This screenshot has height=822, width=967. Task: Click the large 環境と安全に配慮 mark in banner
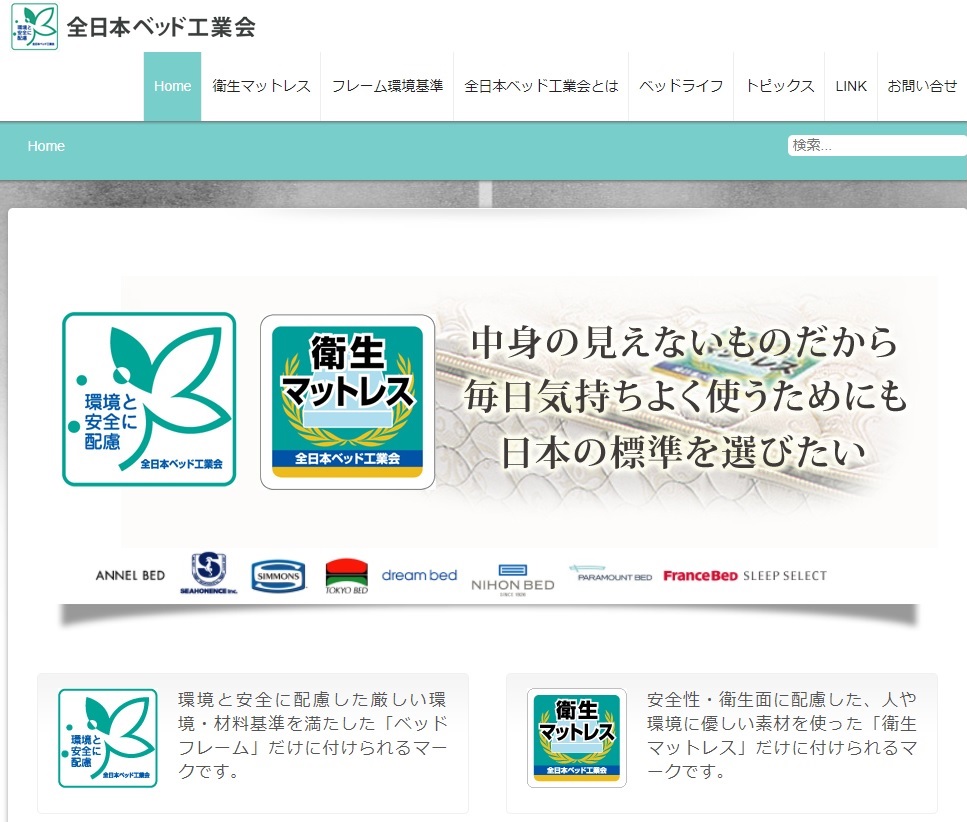[149, 399]
